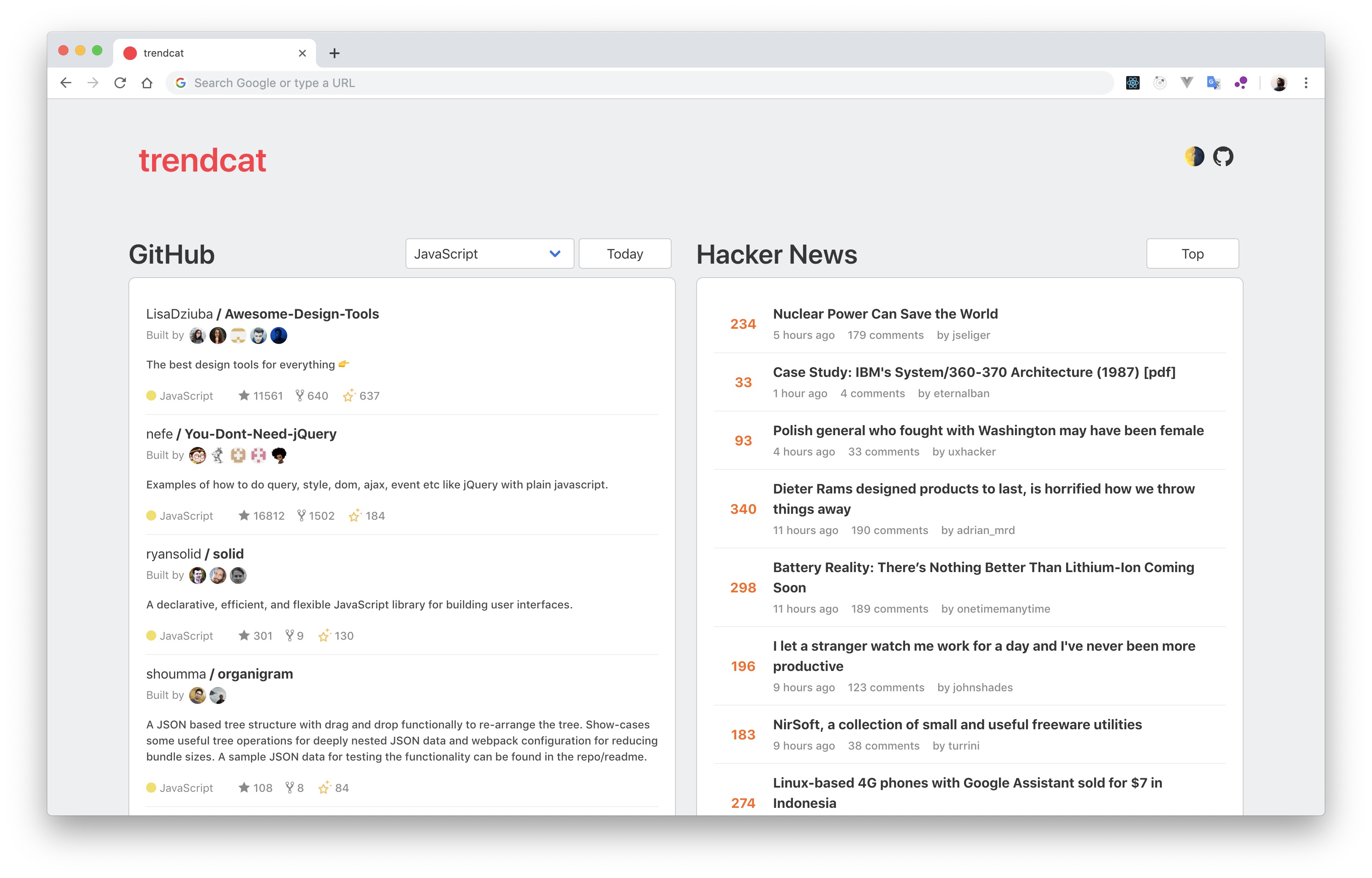Screen dimensions: 1372x878
Task: Open the GitHub octocat icon link
Action: (1222, 156)
